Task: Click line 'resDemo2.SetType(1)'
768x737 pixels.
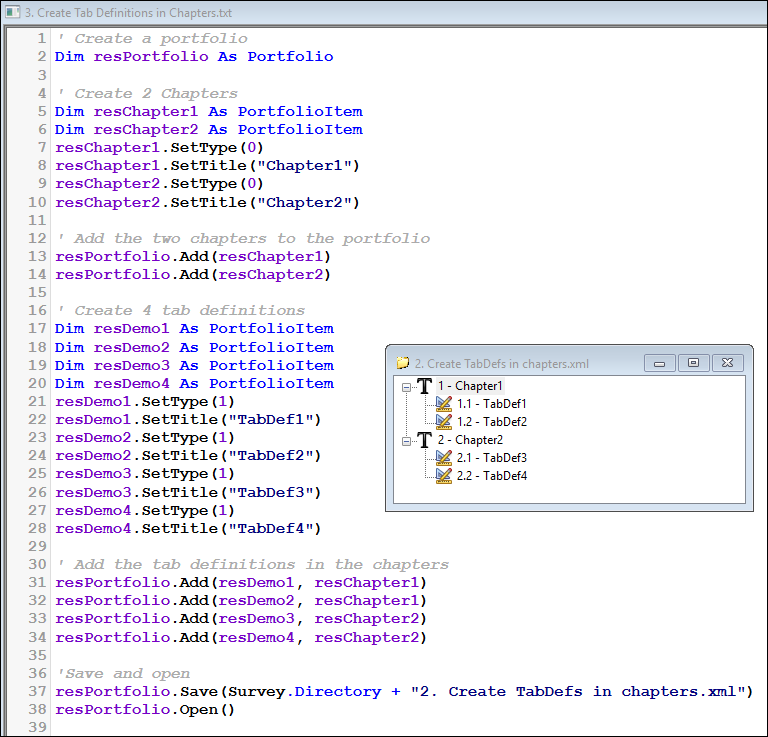Action: click(145, 438)
